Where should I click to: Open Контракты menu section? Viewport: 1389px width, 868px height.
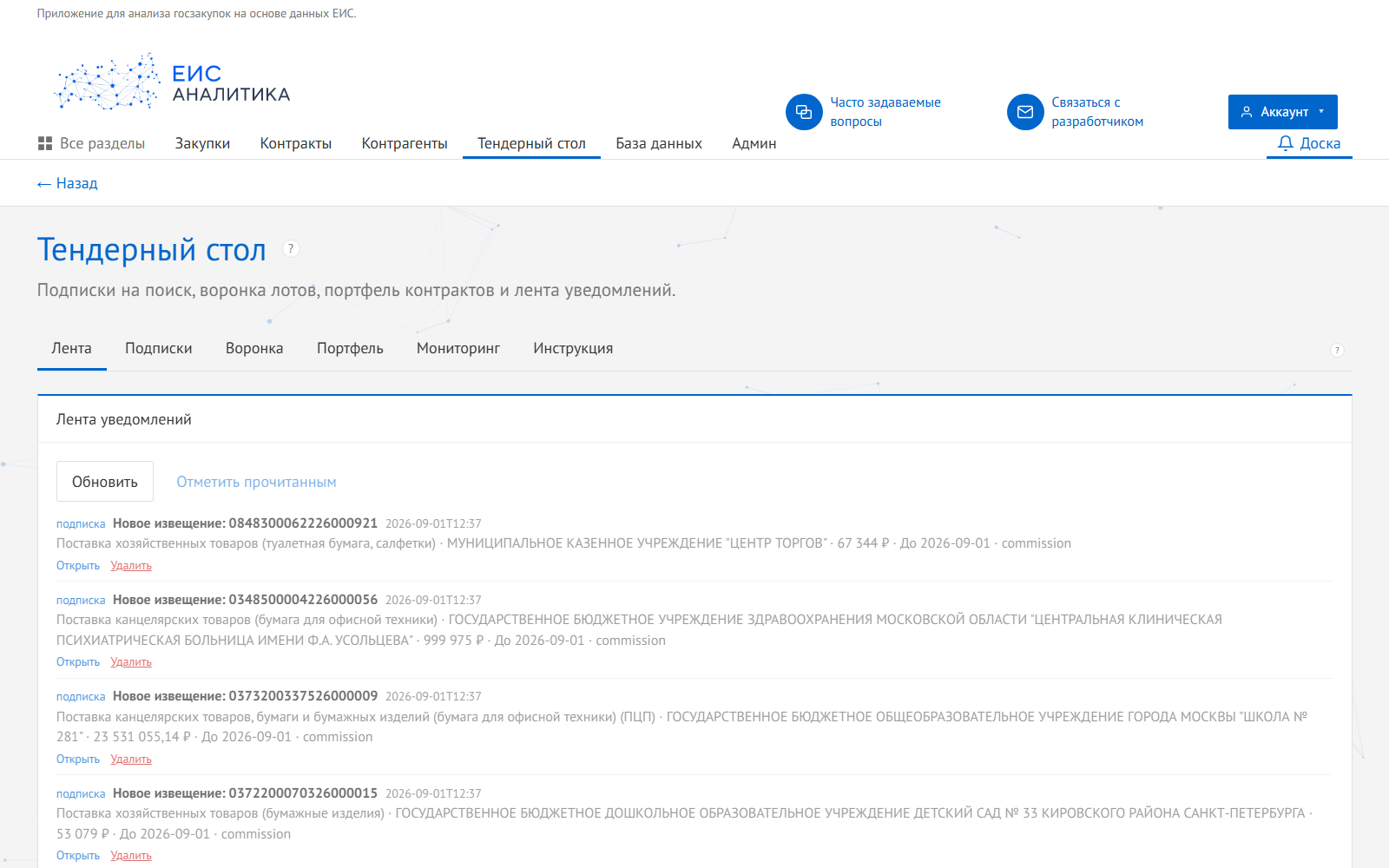click(x=296, y=143)
